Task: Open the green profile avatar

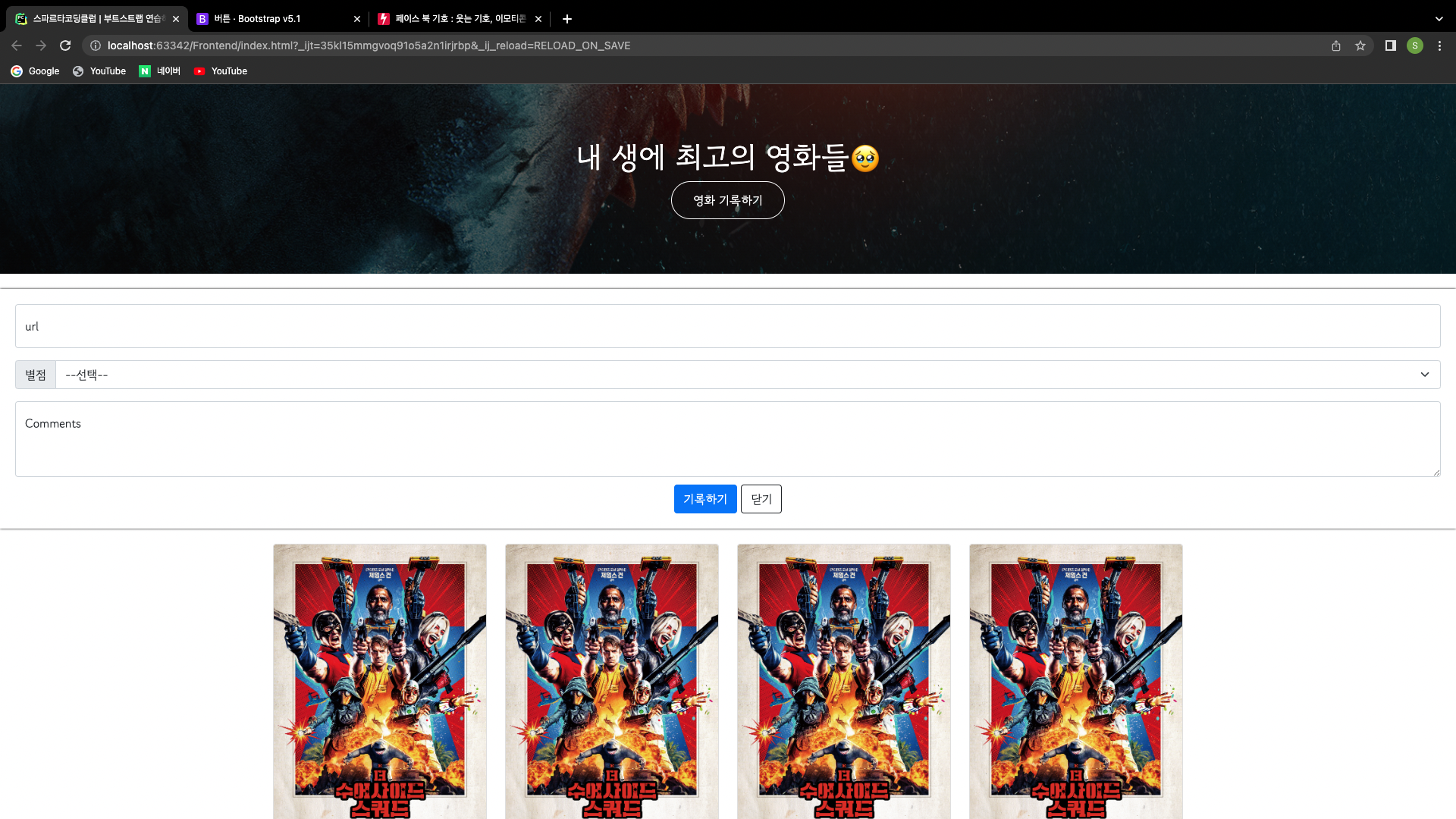Action: pos(1415,45)
